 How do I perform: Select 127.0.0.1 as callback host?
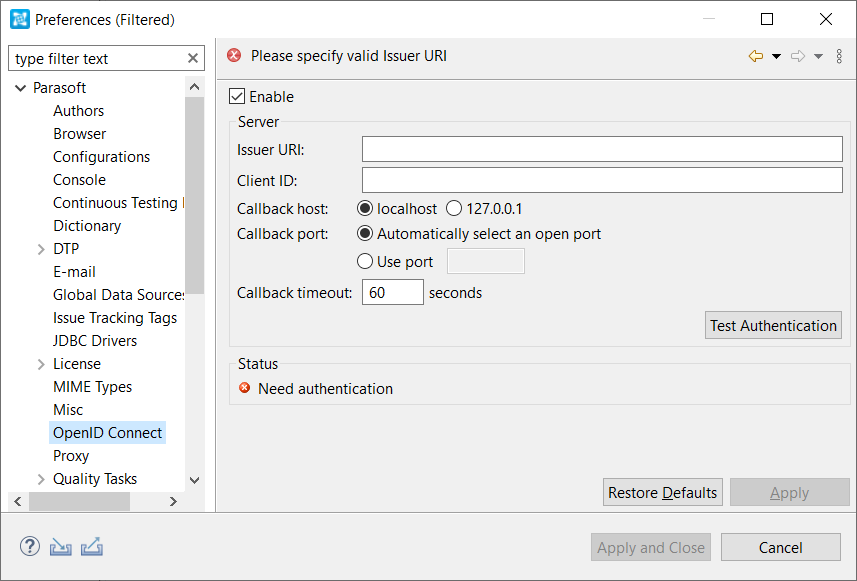(x=454, y=209)
